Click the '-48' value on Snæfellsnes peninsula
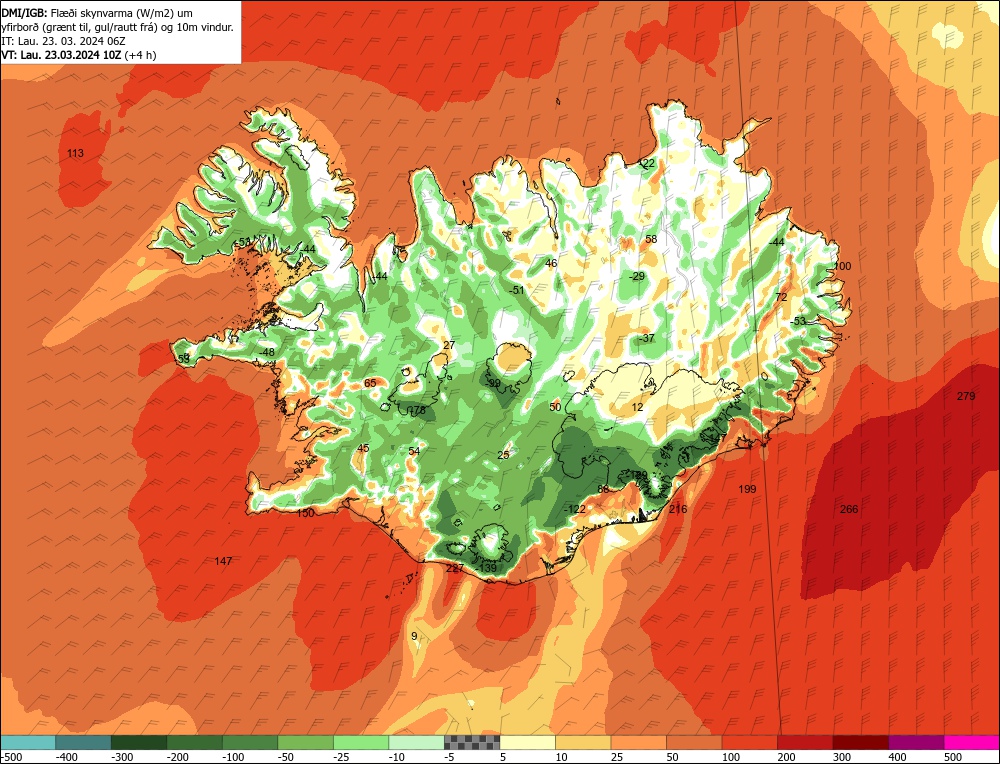This screenshot has width=1000, height=764. pos(267,352)
